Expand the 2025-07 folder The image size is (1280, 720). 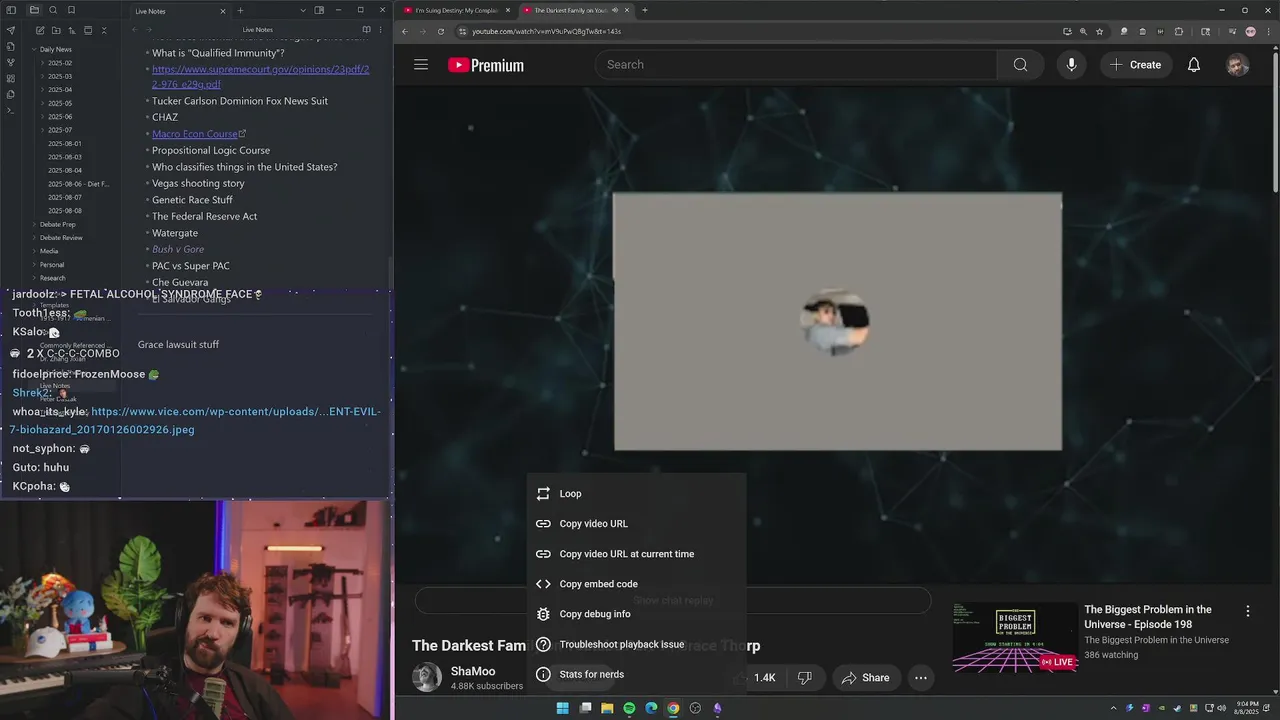tap(59, 130)
